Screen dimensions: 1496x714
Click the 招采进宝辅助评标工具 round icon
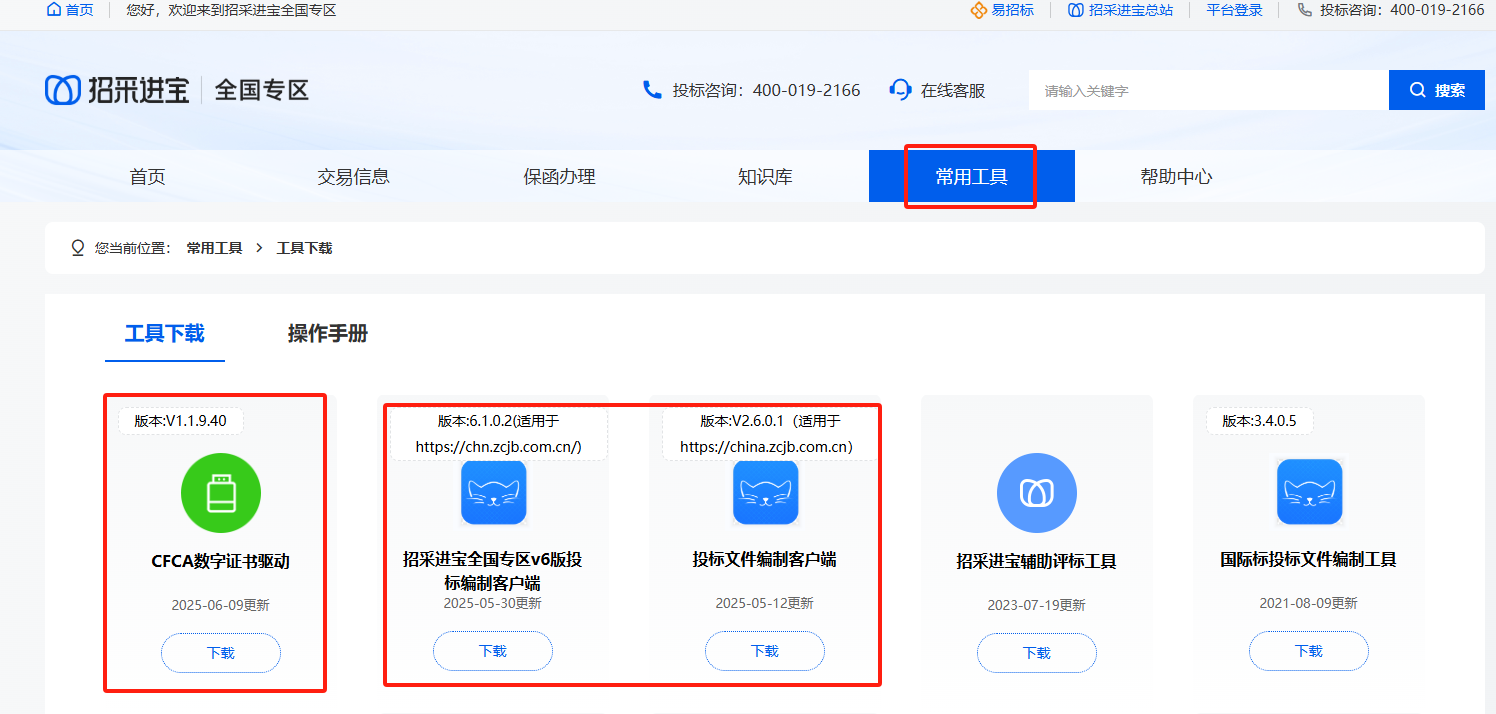click(x=1037, y=493)
